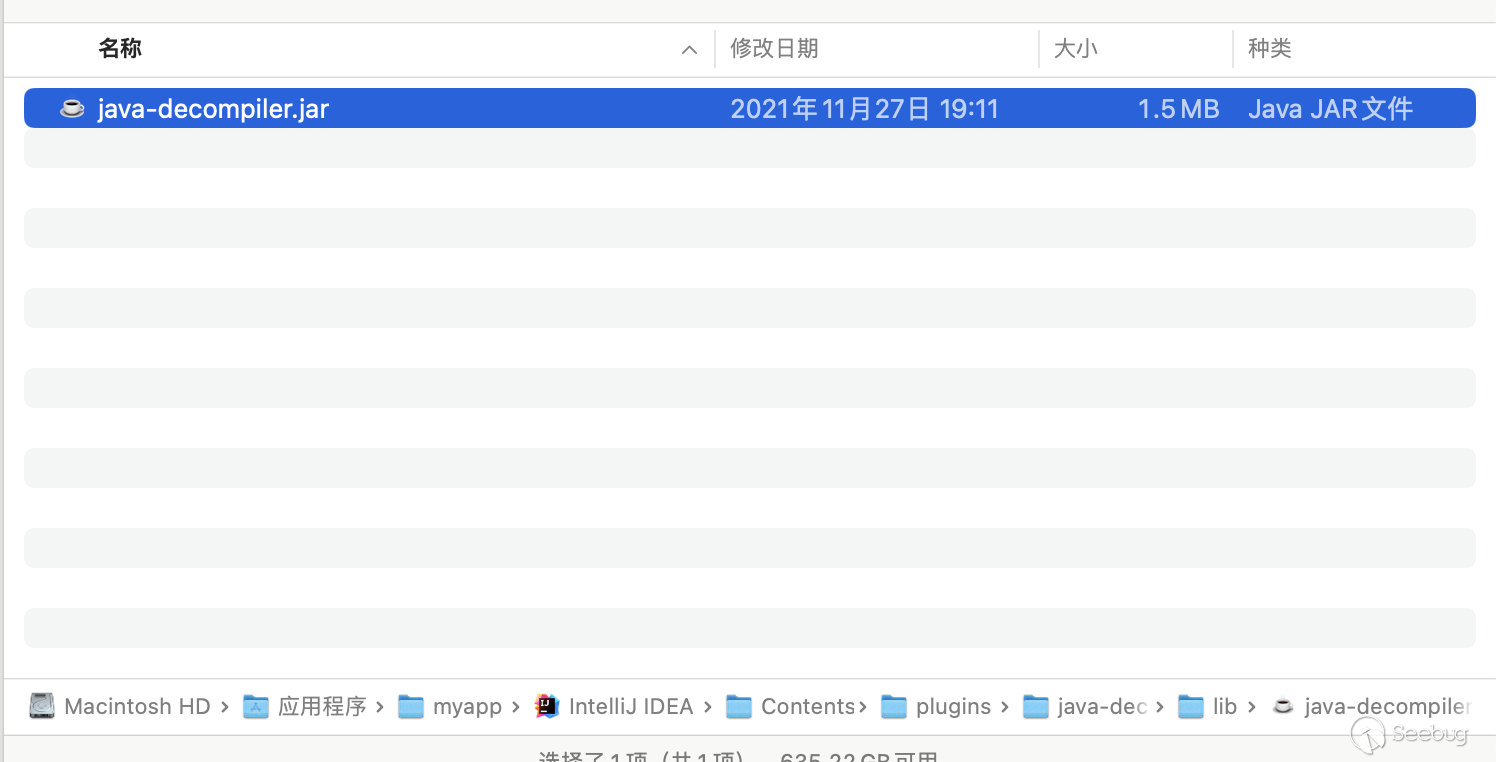Sort files by 种类 column
1496x762 pixels.
point(1270,48)
